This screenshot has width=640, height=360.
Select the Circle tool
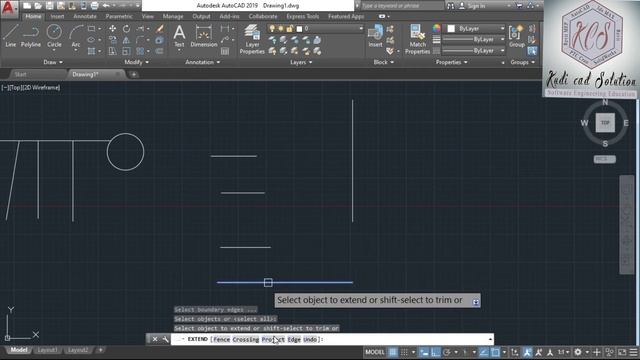point(54,36)
